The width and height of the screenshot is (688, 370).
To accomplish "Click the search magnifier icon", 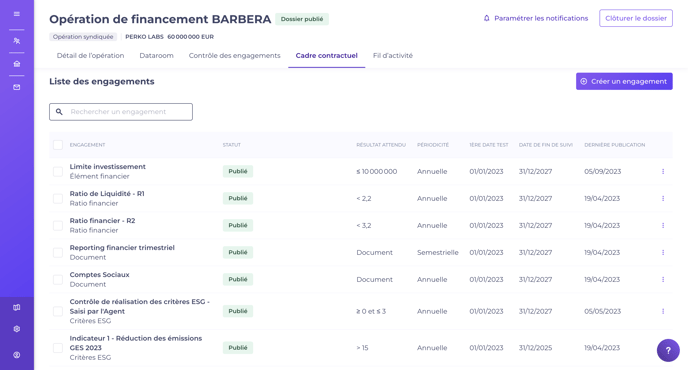I will pos(59,112).
